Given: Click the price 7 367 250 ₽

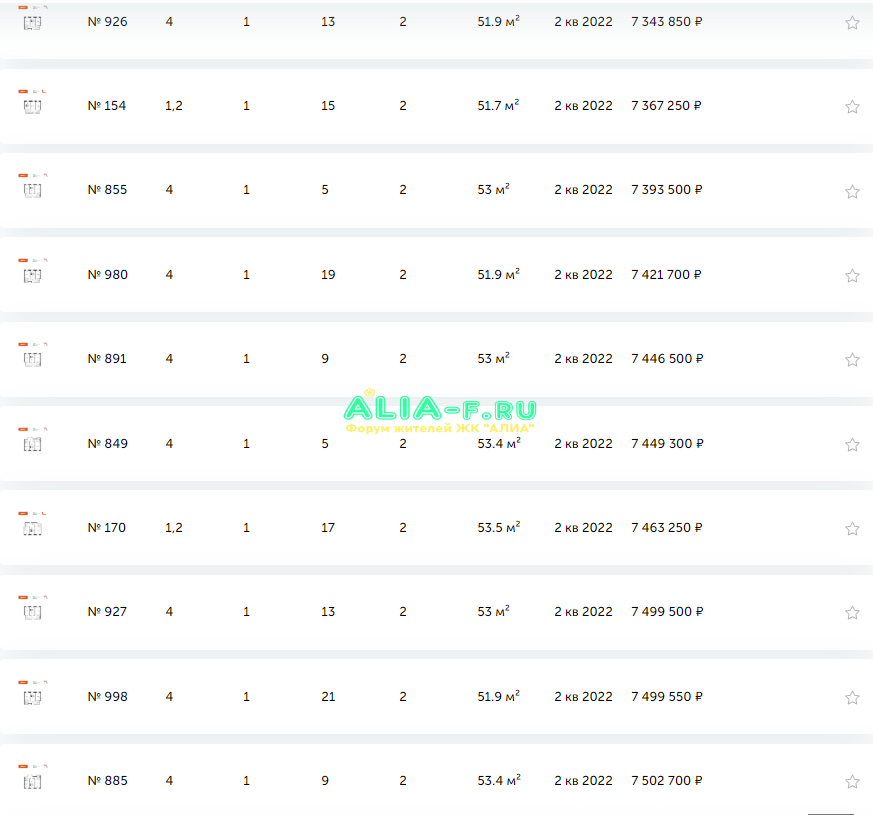Looking at the screenshot, I should coord(666,106).
